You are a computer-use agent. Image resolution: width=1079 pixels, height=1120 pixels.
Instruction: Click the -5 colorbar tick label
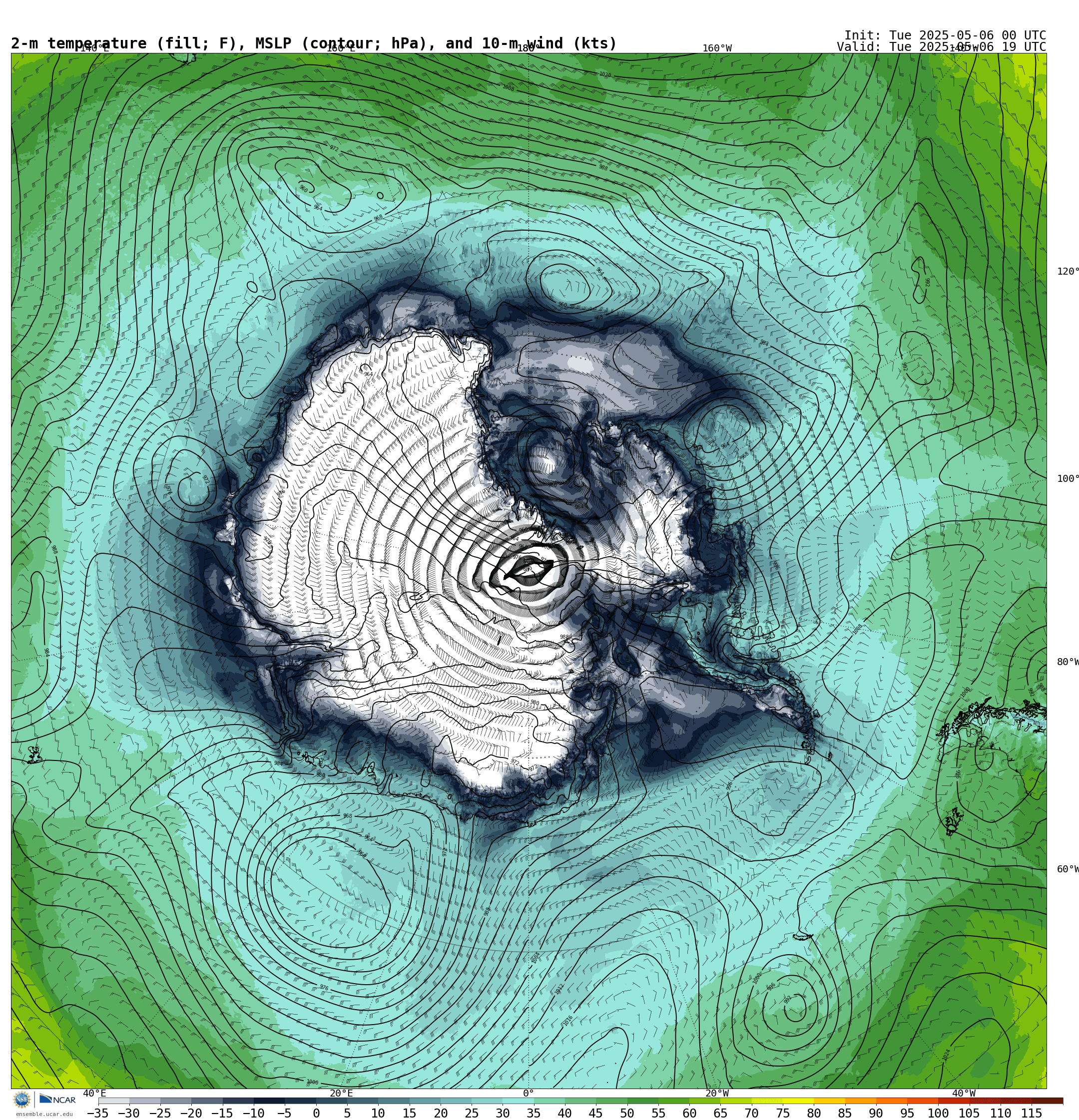(284, 1113)
